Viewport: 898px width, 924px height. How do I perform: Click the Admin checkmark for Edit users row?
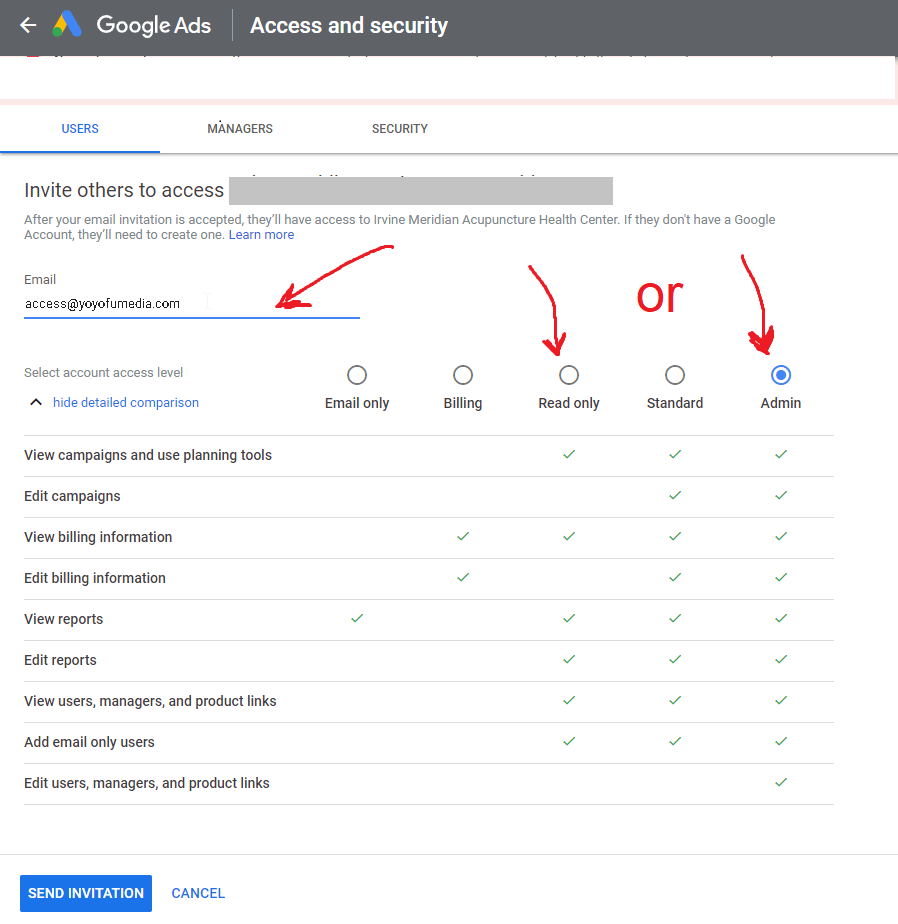(x=780, y=783)
